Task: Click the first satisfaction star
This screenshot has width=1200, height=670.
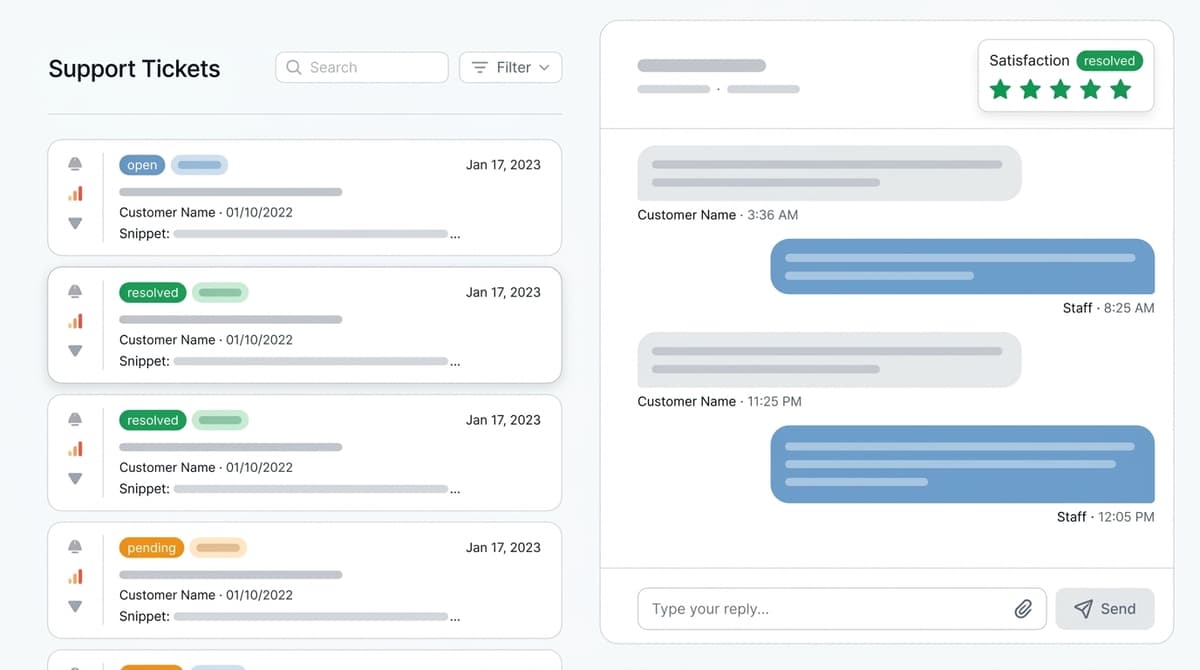Action: point(1000,90)
